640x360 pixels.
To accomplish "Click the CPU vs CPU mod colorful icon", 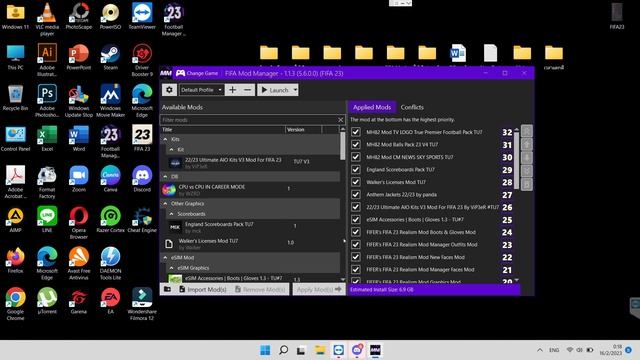I will [x=169, y=189].
